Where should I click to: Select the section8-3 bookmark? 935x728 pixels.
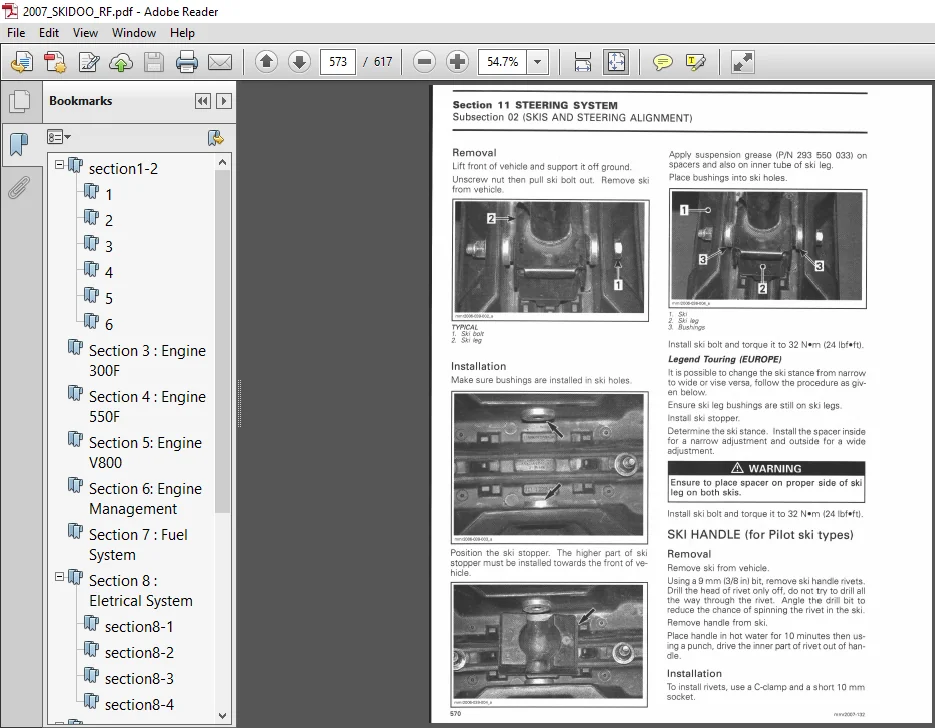click(139, 679)
